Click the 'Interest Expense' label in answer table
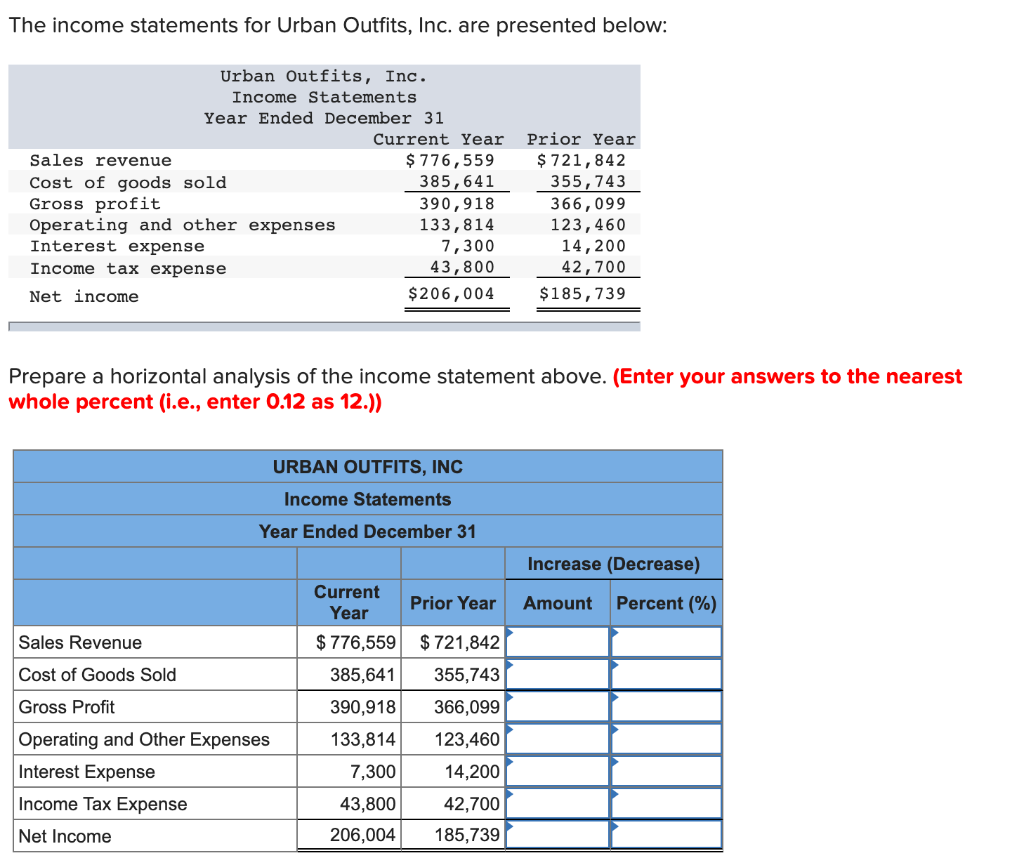1024x858 pixels. (x=87, y=772)
